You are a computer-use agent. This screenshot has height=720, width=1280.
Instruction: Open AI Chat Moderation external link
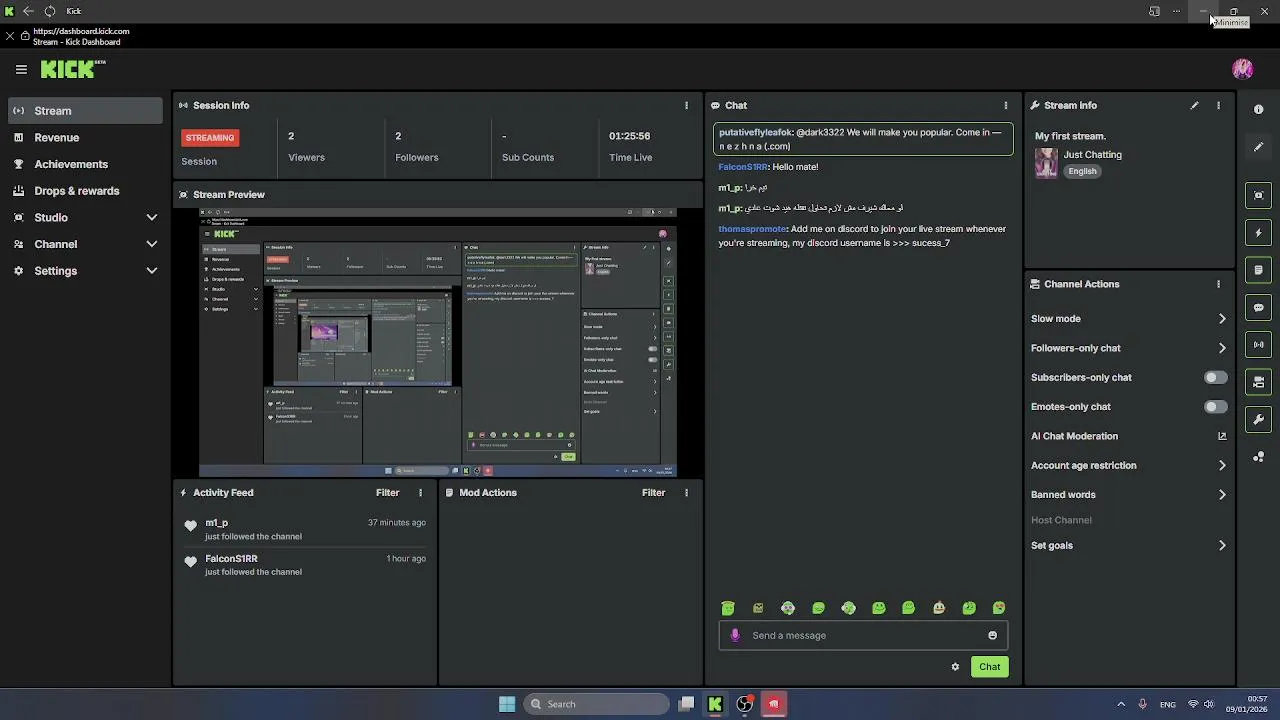[x=1221, y=436]
